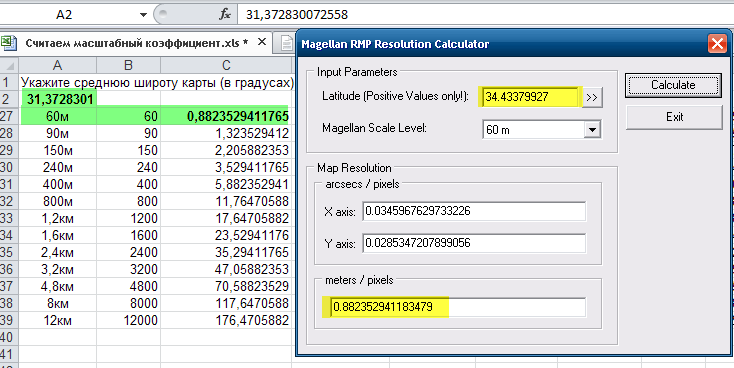Click cell value 1,323529412
This screenshot has width=734, height=368.
pos(226,133)
